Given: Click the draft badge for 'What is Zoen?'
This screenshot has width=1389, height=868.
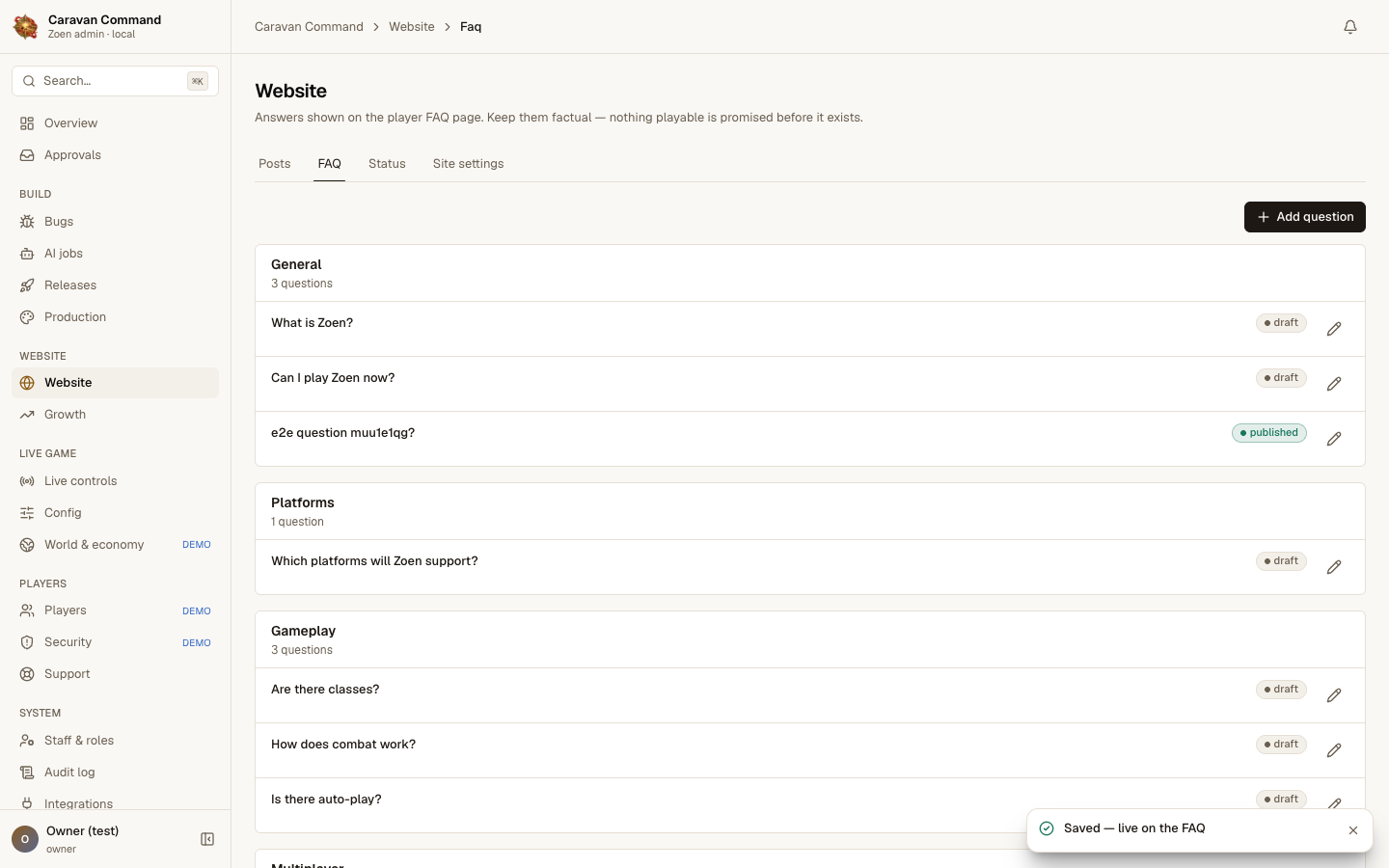Looking at the screenshot, I should point(1281,323).
